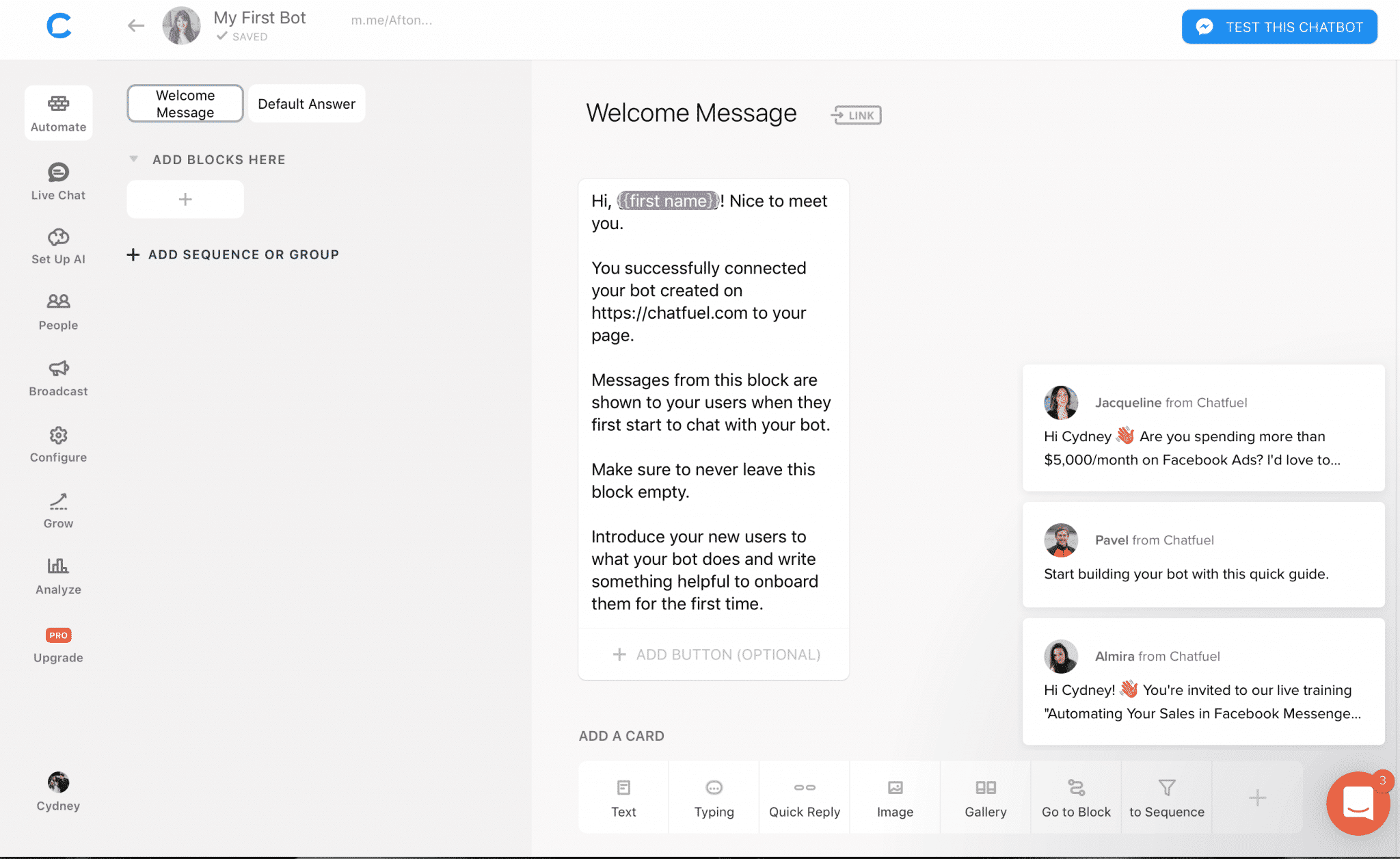Open Jacqueline's message from Chatfuel
Image resolution: width=1400 pixels, height=859 pixels.
(x=1203, y=428)
